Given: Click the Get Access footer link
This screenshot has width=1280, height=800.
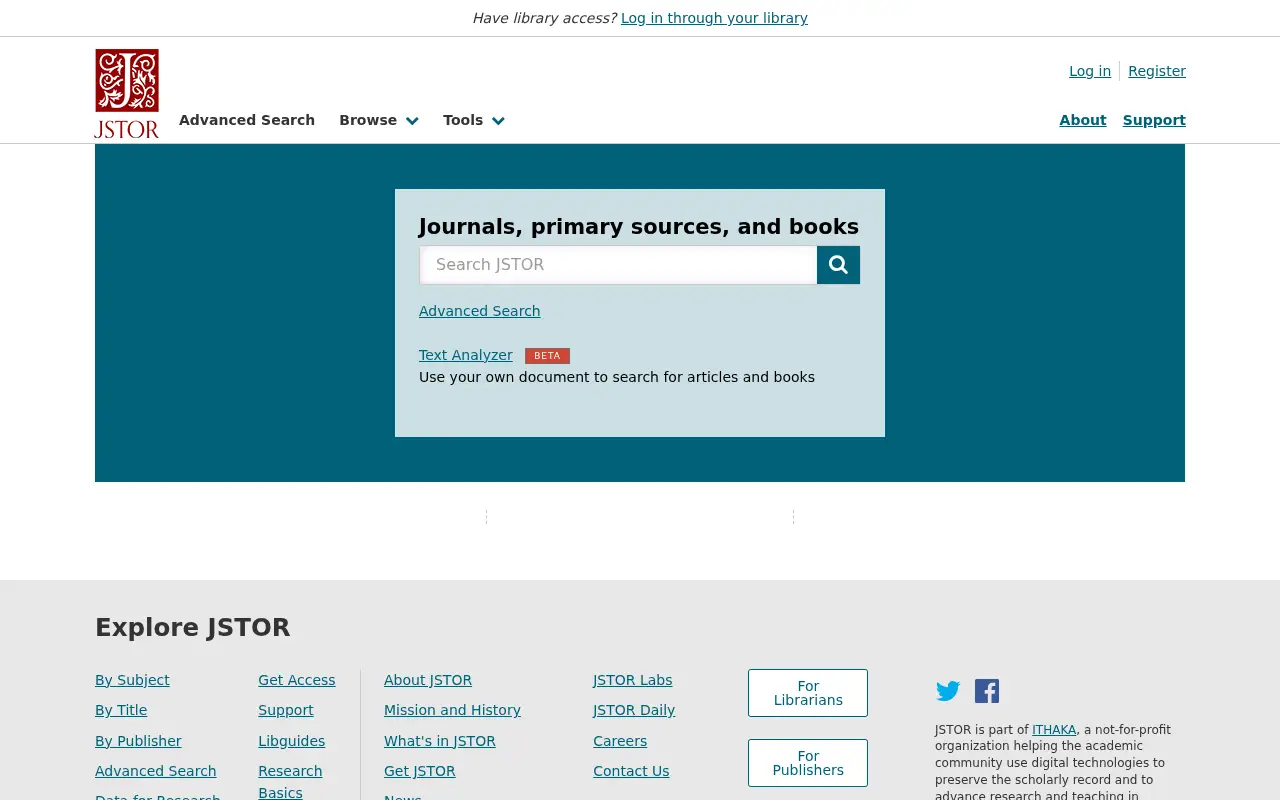Looking at the screenshot, I should tap(297, 680).
